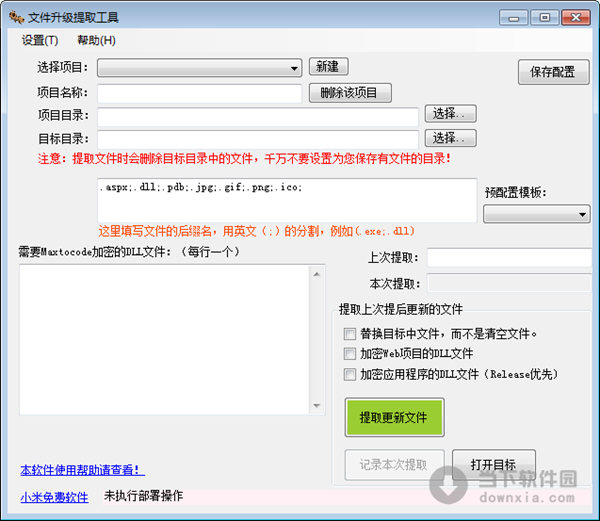Click the 删除该项目 button
Viewport: 600px width, 521px height.
pos(350,93)
